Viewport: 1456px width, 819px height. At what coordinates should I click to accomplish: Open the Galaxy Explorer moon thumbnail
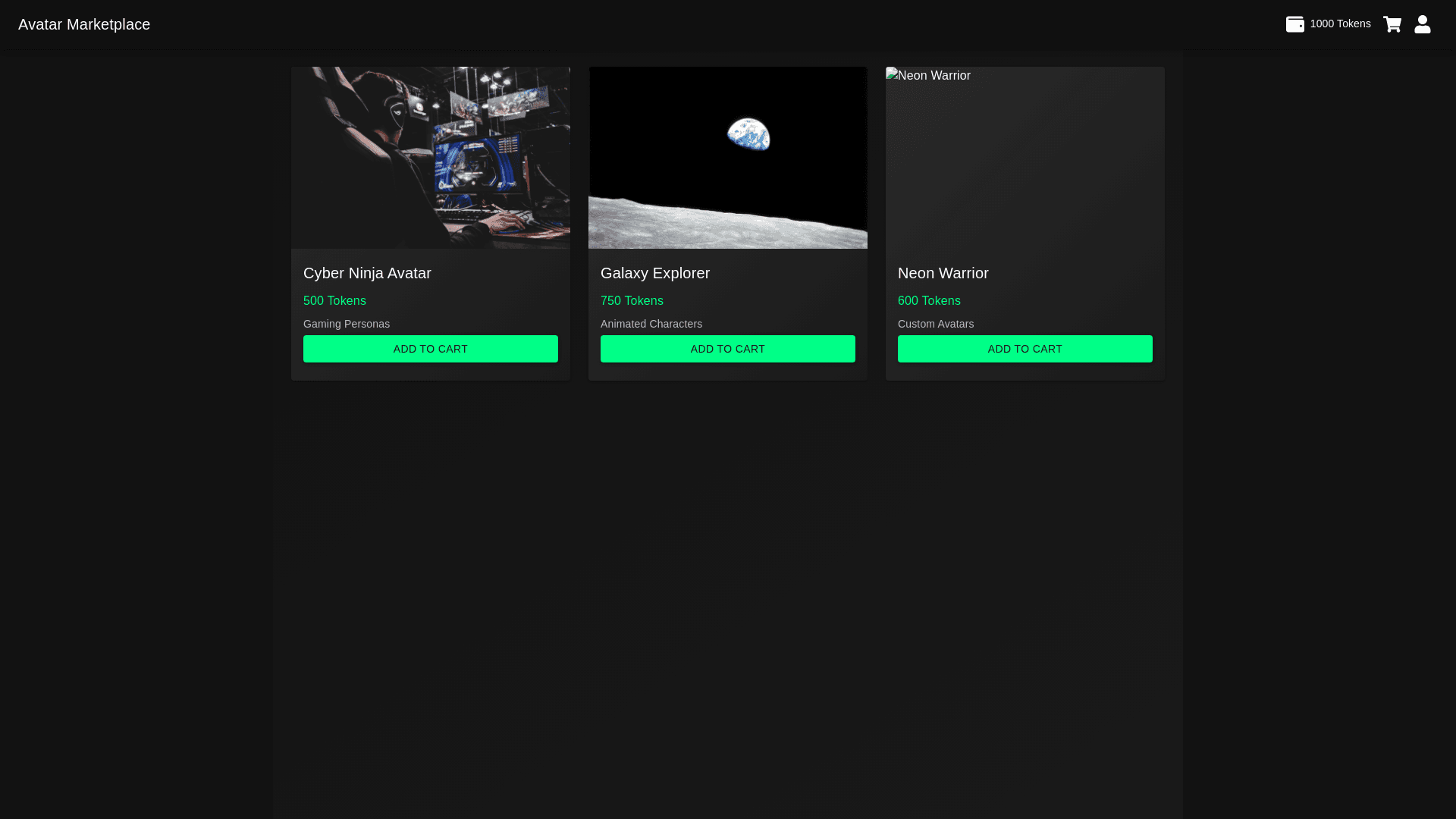[727, 158]
